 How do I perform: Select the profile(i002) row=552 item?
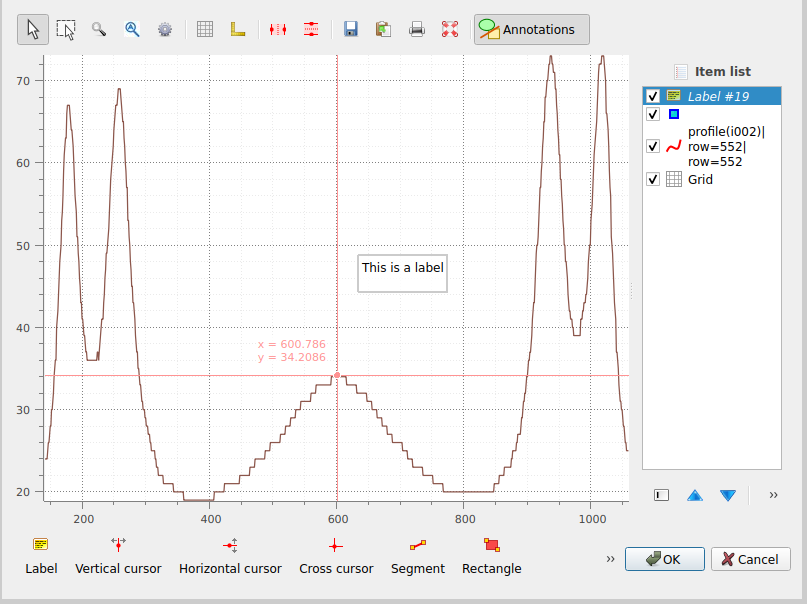coord(712,147)
